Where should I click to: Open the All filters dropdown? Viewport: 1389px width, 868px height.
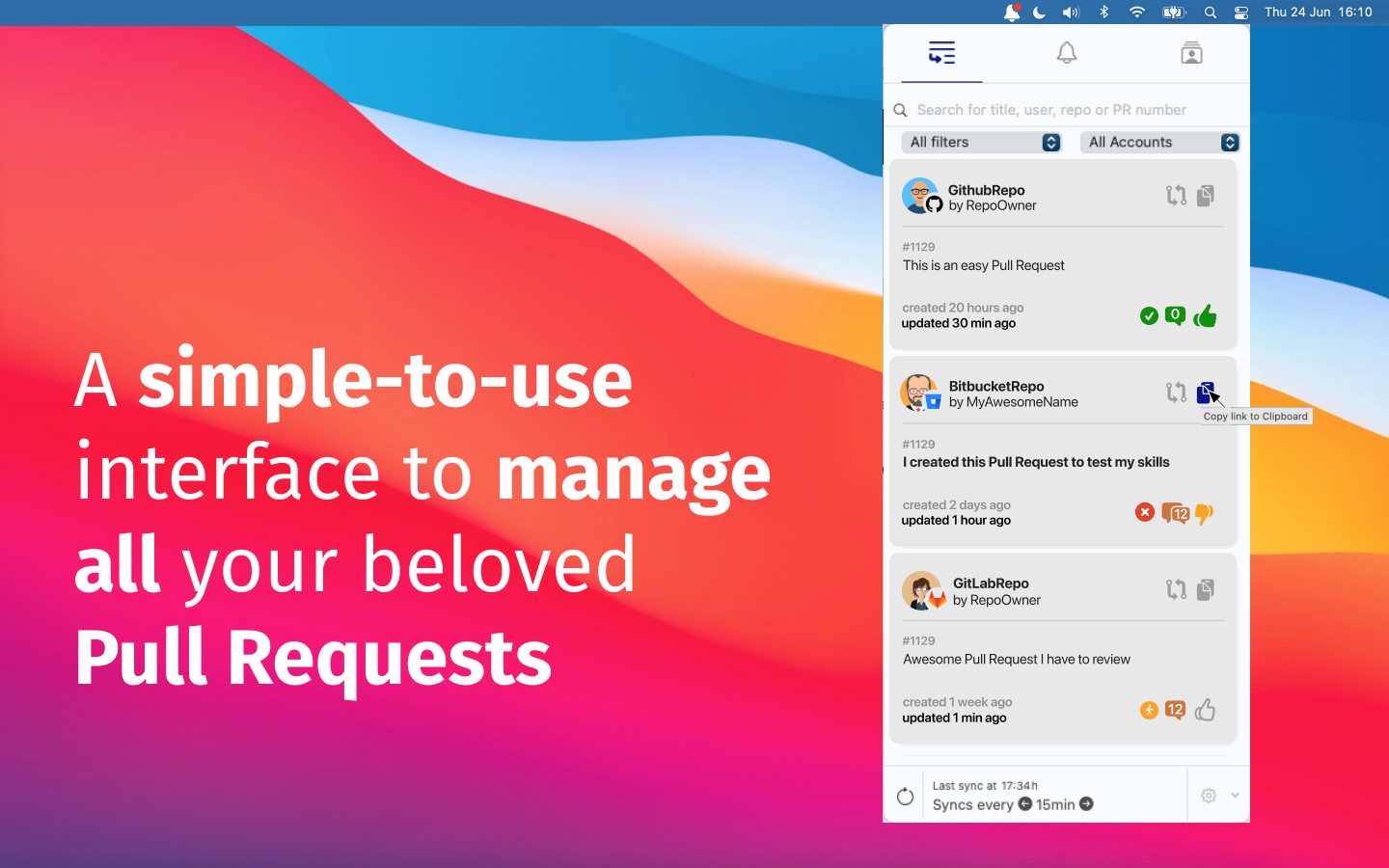pyautogui.click(x=981, y=142)
